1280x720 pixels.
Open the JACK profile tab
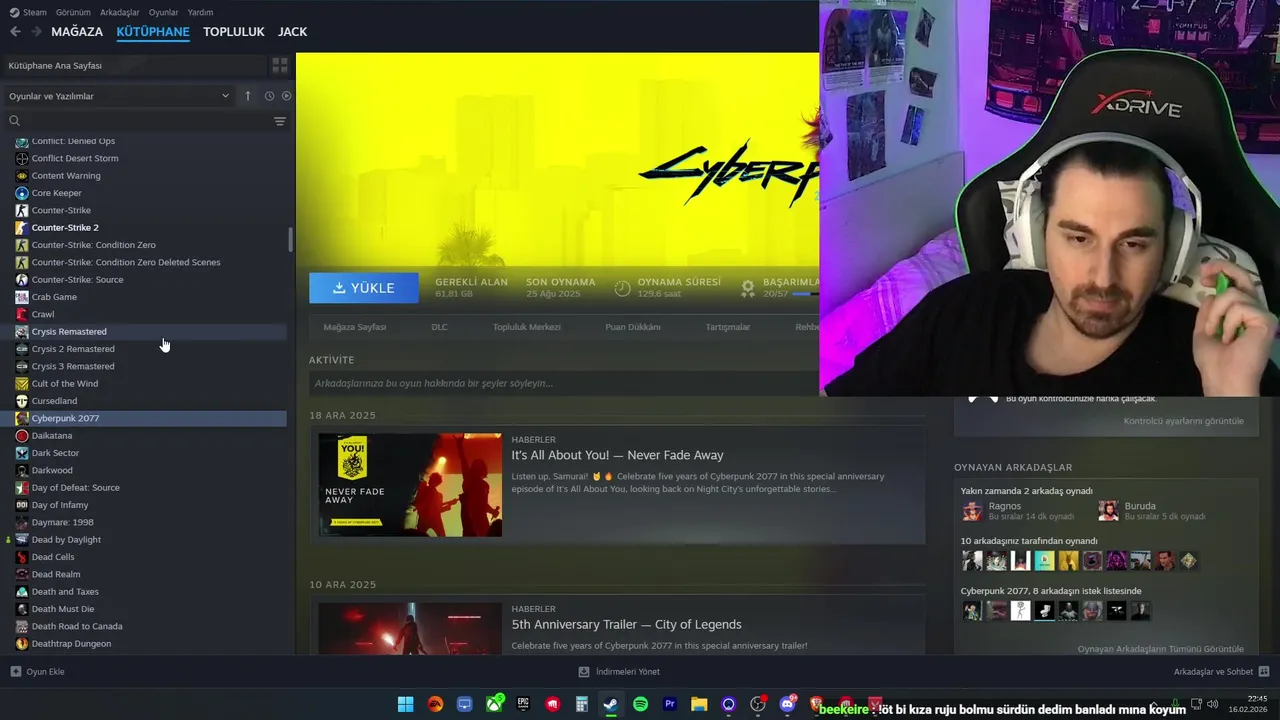292,32
